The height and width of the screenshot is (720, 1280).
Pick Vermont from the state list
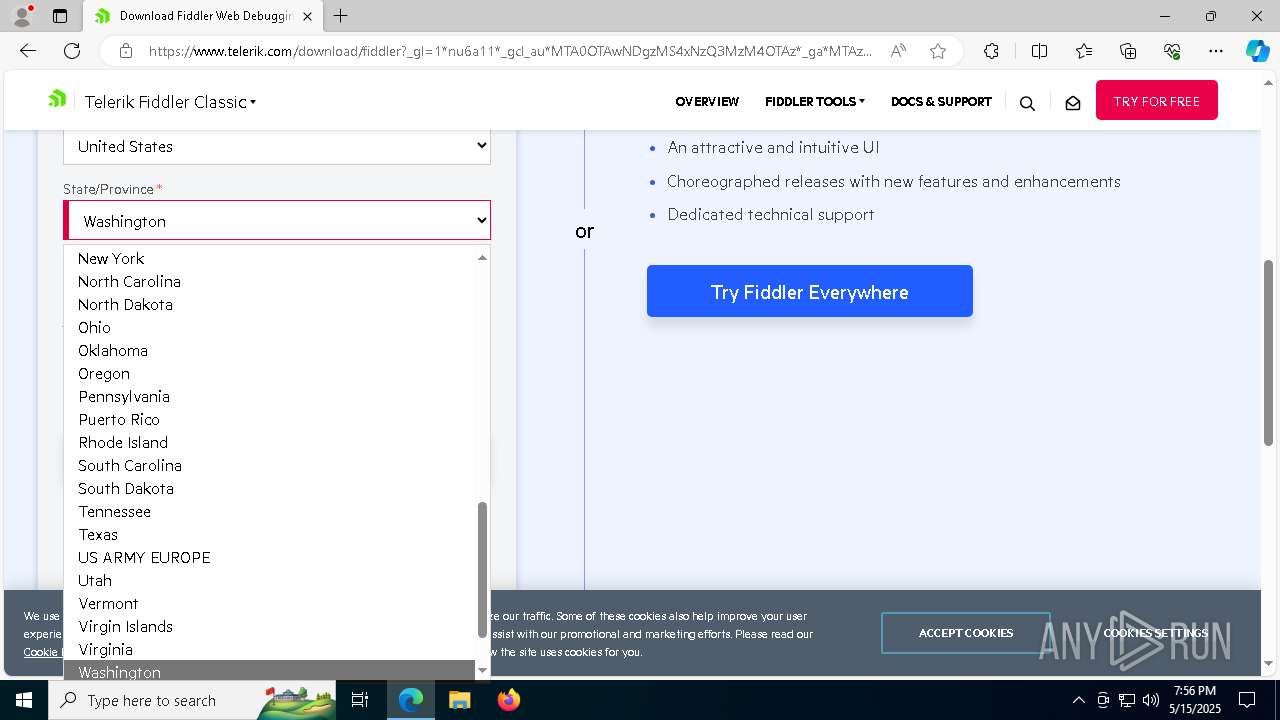click(270, 603)
